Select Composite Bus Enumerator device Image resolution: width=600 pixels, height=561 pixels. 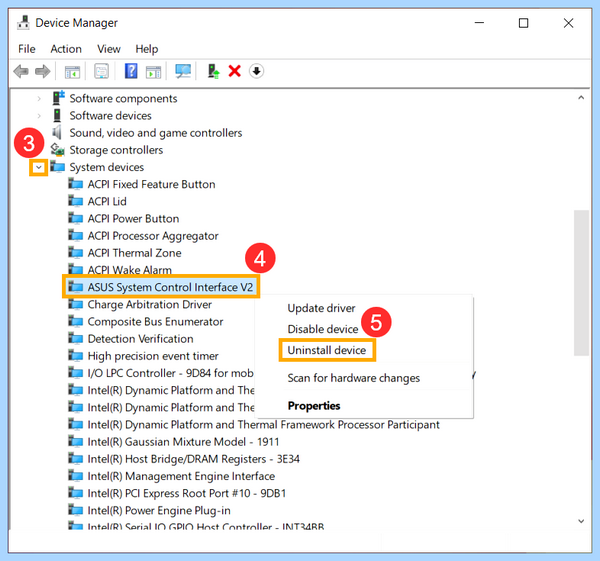(x=155, y=321)
